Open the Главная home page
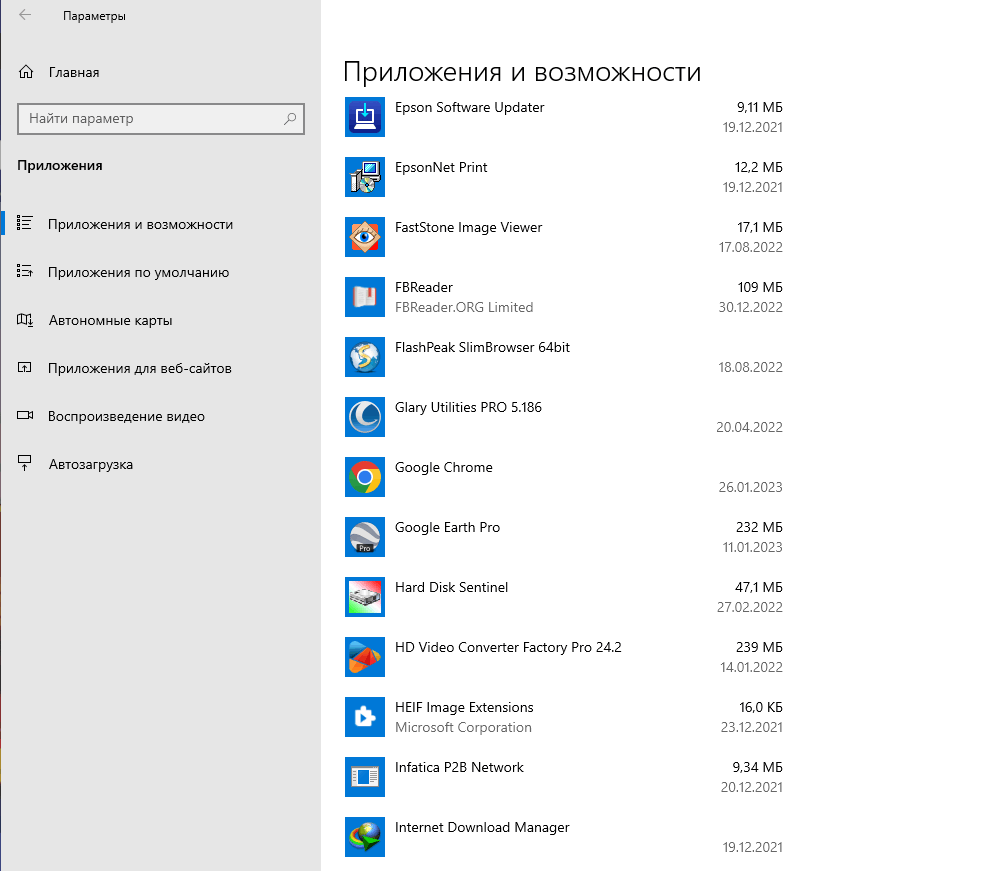 pyautogui.click(x=74, y=72)
